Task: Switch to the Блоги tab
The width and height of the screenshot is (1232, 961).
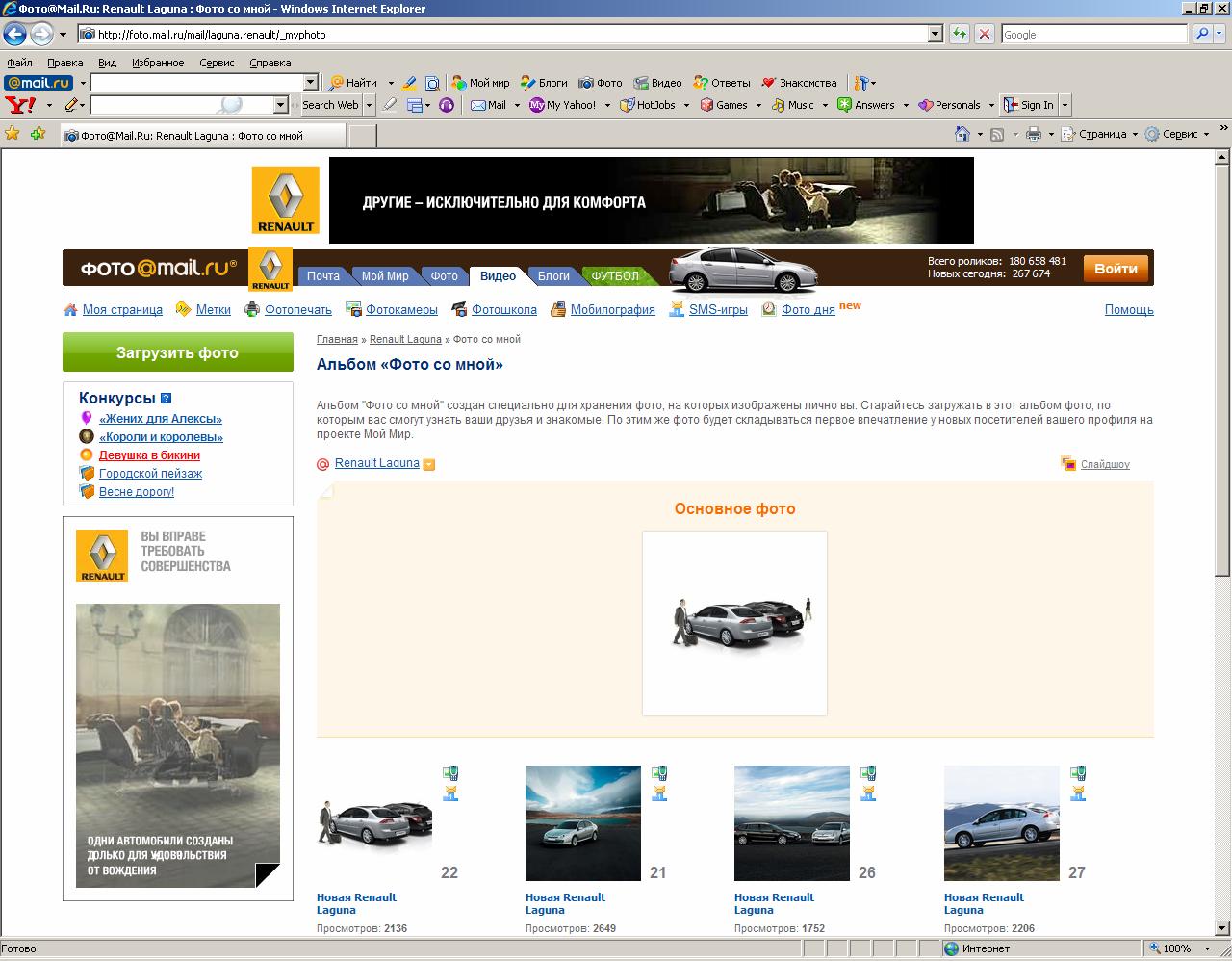Action: [x=553, y=276]
